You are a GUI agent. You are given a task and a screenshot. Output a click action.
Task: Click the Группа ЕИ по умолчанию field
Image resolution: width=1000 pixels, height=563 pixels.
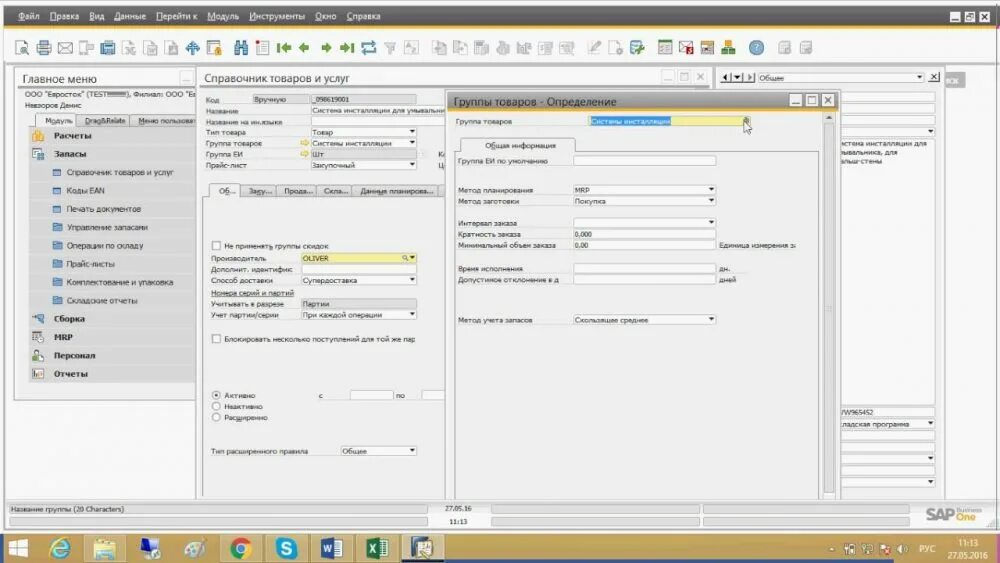tap(644, 161)
